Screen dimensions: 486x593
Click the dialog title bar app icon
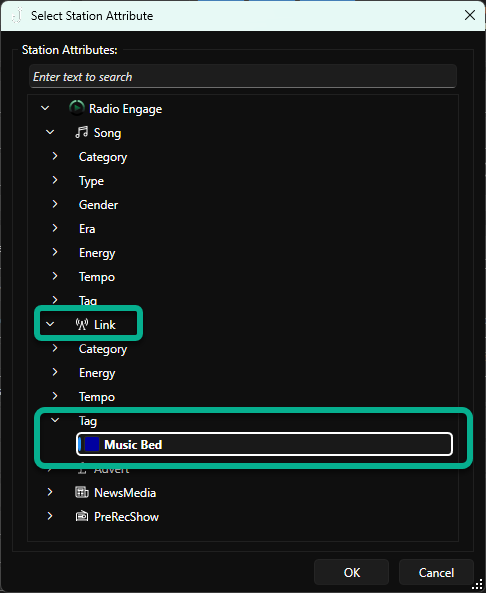(17, 16)
